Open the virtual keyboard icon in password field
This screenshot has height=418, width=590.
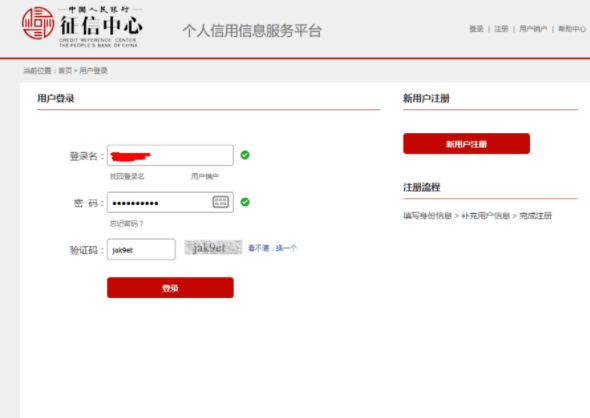(x=220, y=202)
